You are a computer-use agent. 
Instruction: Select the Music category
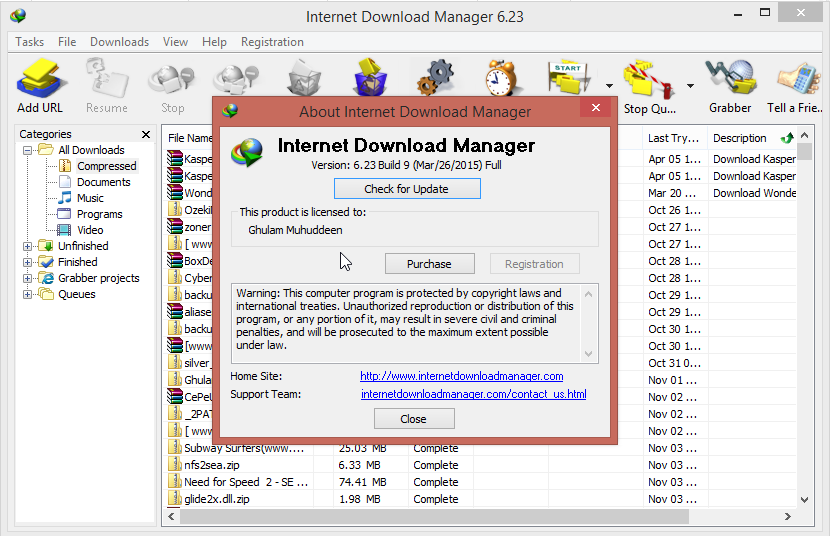[x=91, y=198]
